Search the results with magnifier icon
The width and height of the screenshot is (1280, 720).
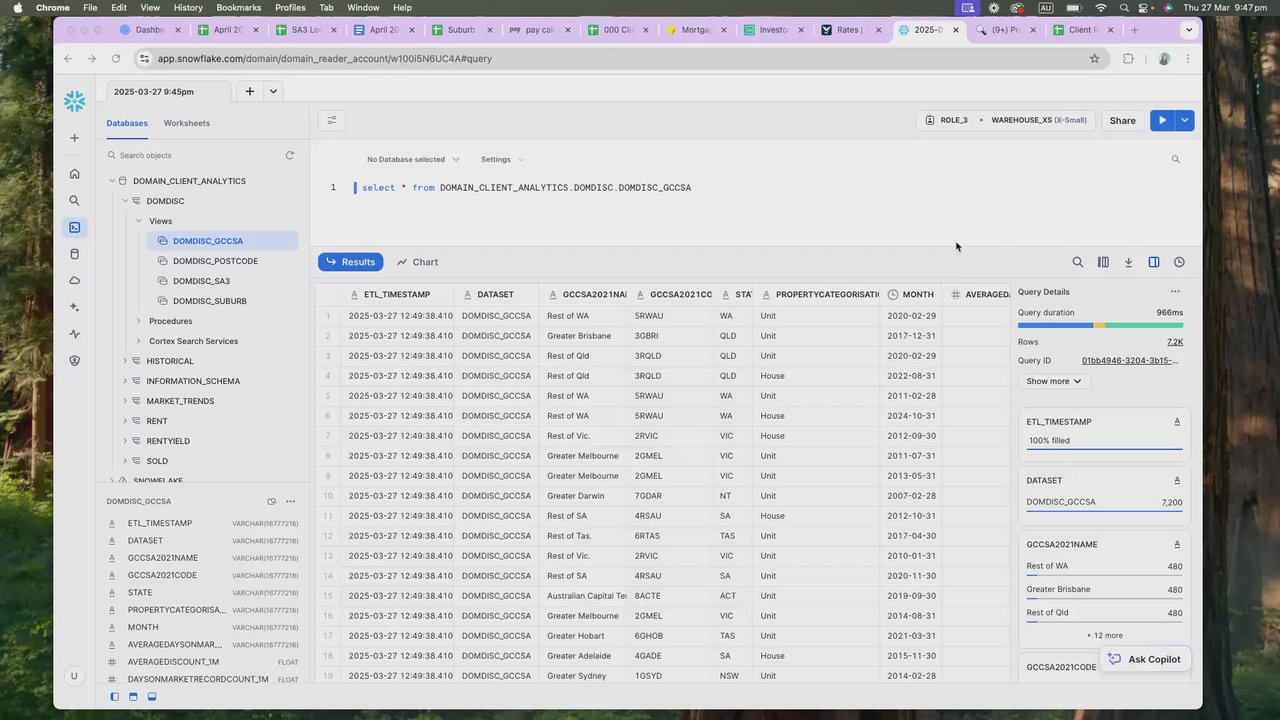click(1078, 262)
